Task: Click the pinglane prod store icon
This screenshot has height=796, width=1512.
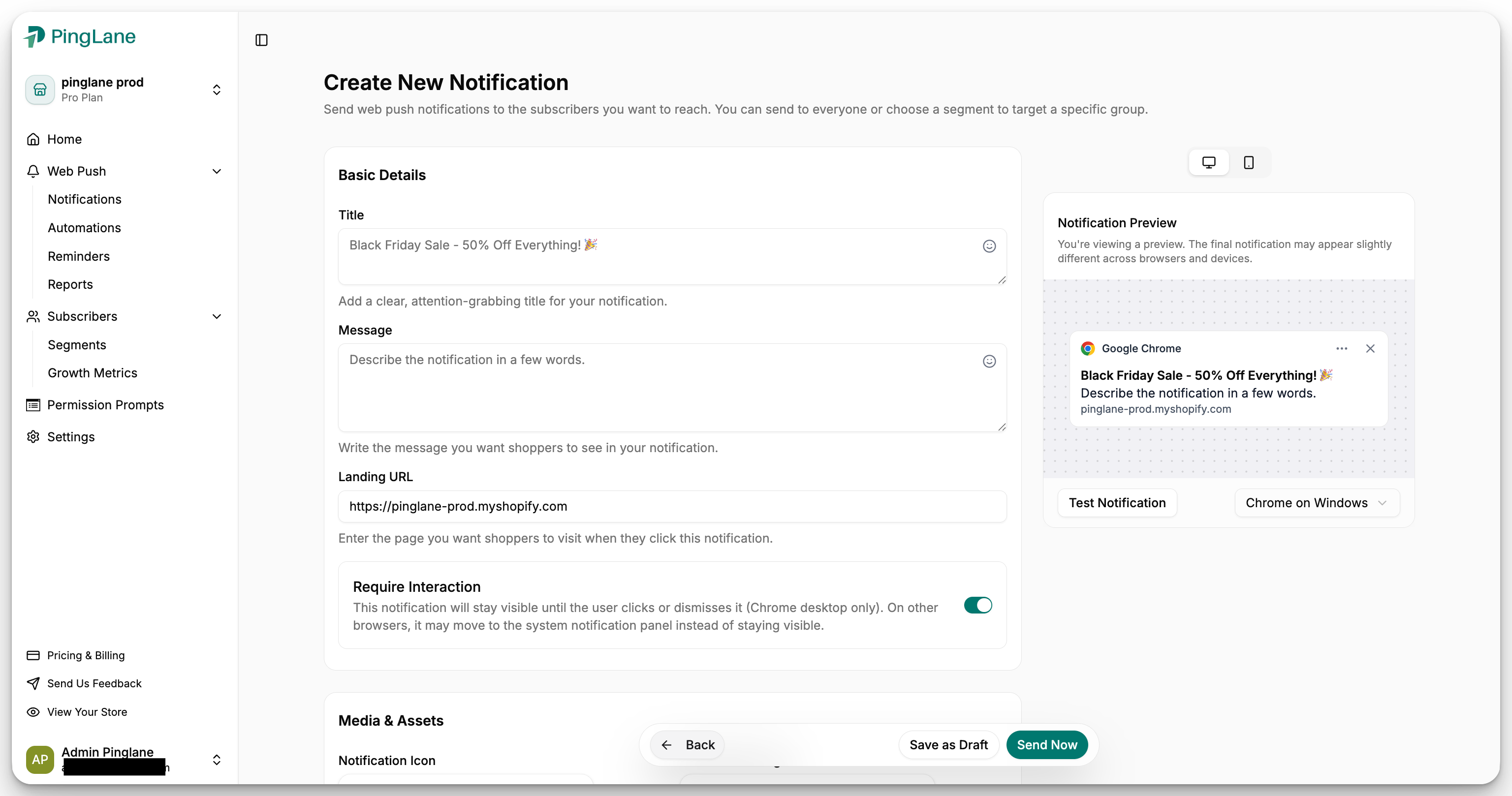Action: 40,90
